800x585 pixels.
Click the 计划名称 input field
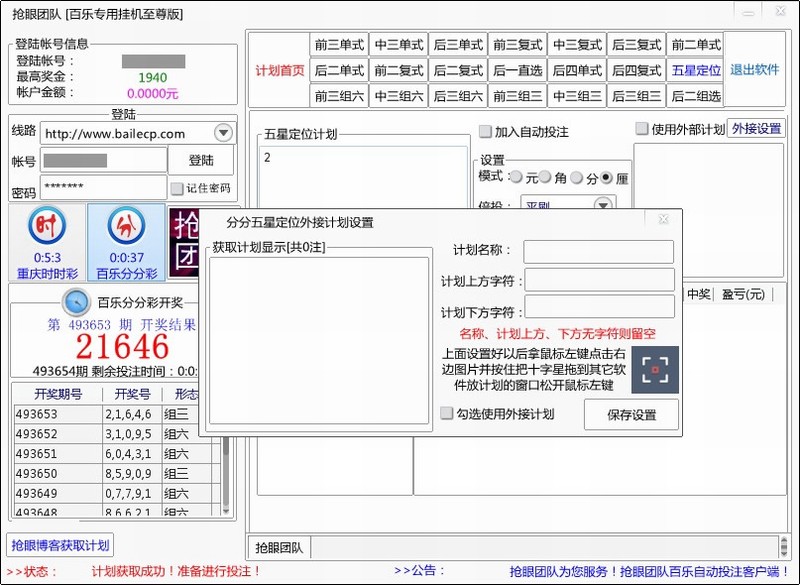pos(598,251)
